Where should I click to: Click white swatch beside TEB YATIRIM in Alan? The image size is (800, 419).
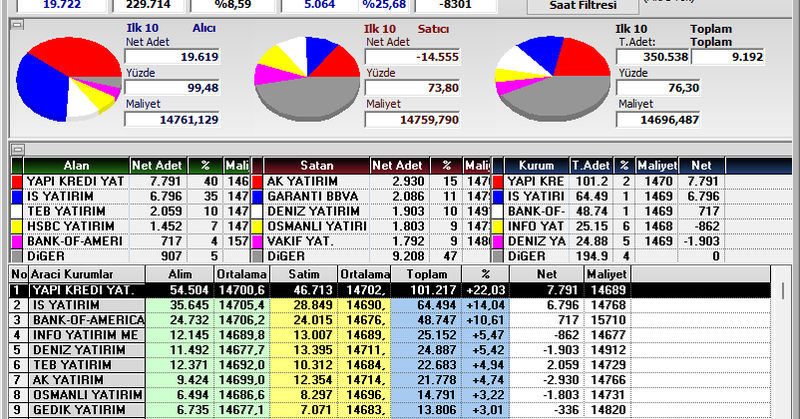17,211
